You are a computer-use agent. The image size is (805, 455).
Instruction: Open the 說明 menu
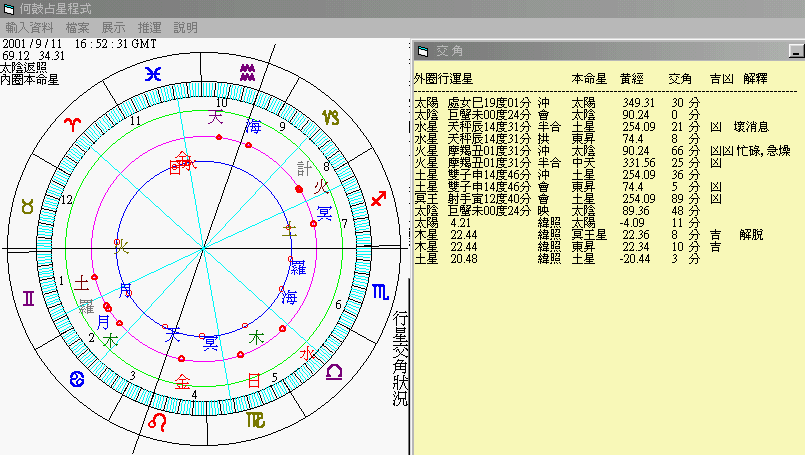pos(185,28)
